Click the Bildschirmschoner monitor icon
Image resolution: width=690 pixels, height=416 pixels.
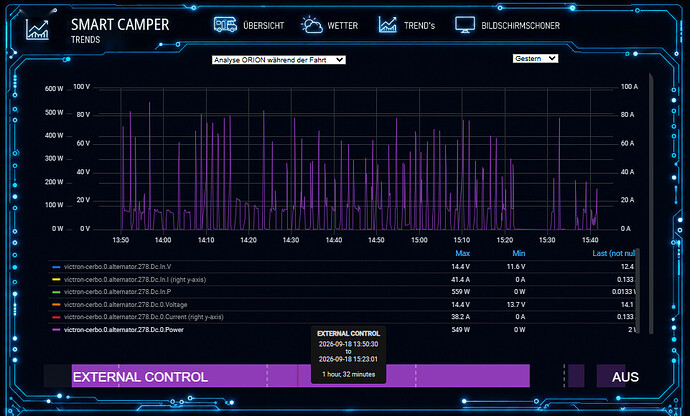coord(465,25)
